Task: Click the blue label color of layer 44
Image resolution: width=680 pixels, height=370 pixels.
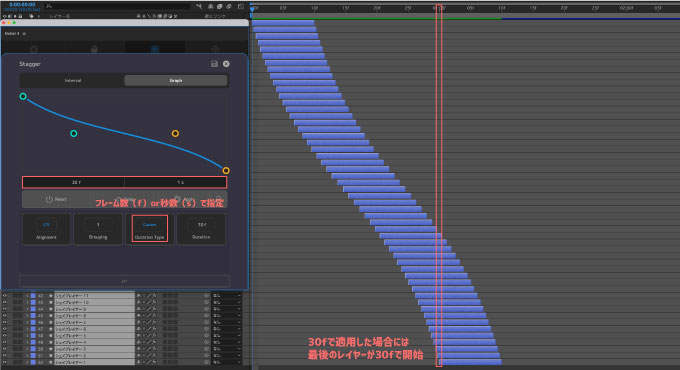Action: pos(33,309)
